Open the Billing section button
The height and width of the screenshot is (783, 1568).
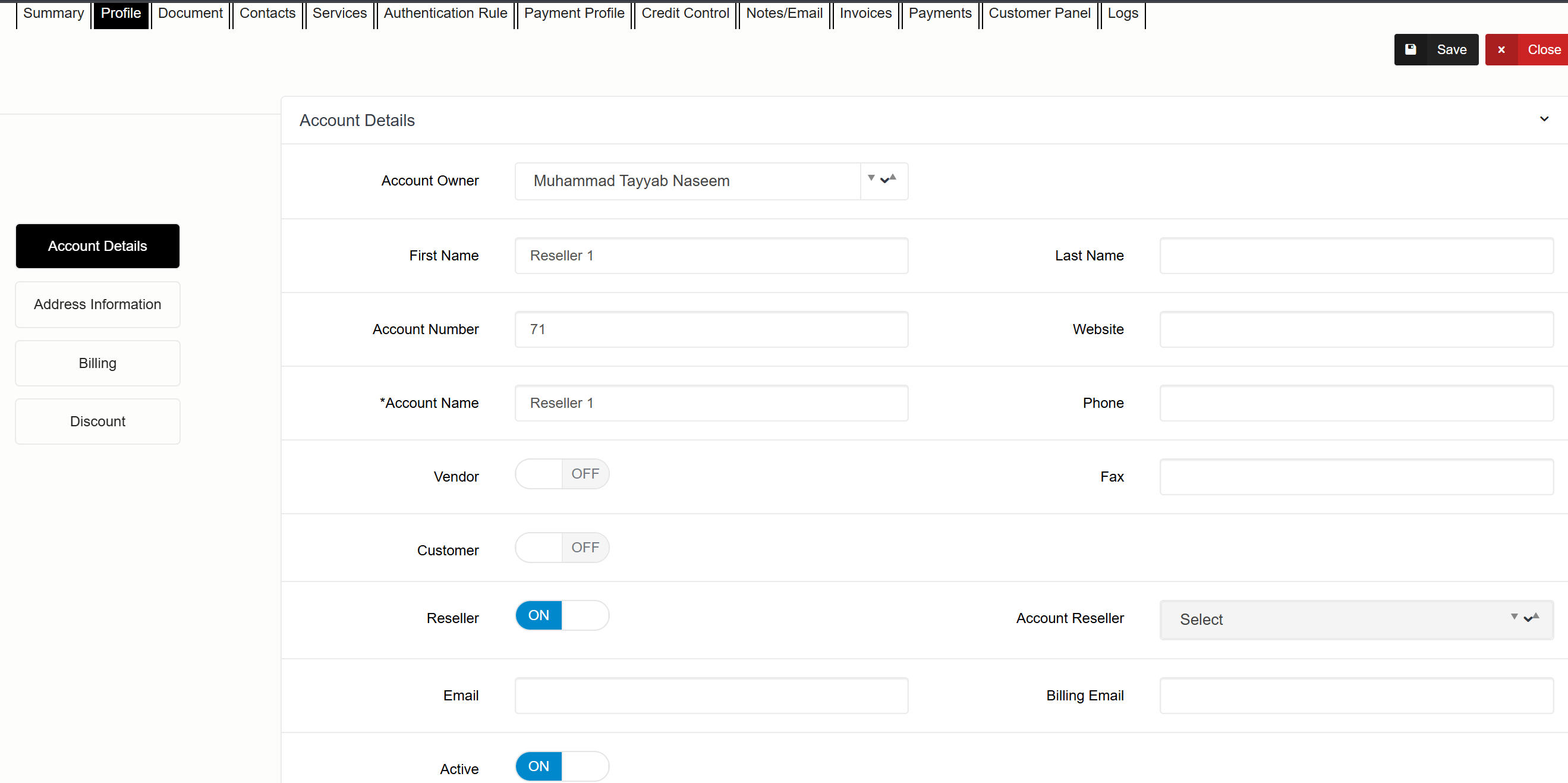(97, 363)
